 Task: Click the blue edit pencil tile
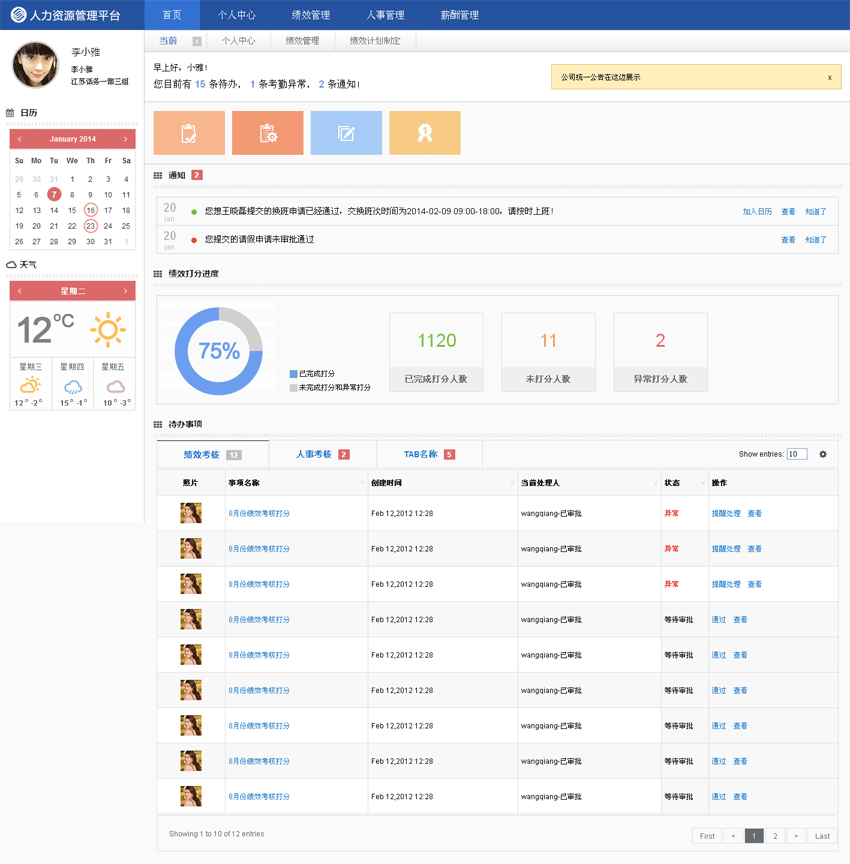coord(346,133)
